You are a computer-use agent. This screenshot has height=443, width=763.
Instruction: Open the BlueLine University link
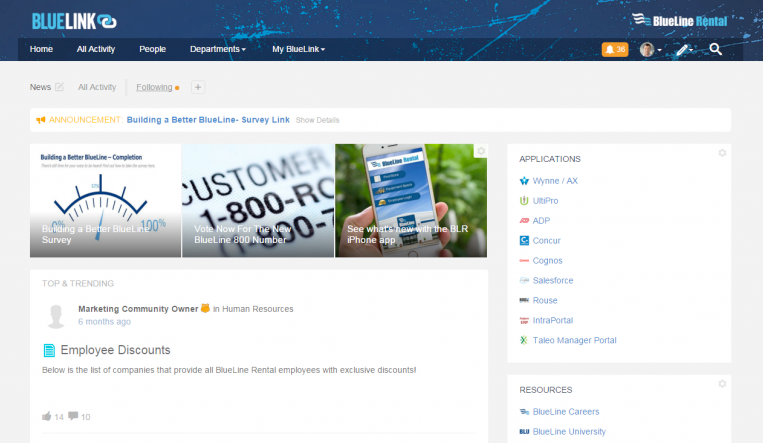pos(569,432)
